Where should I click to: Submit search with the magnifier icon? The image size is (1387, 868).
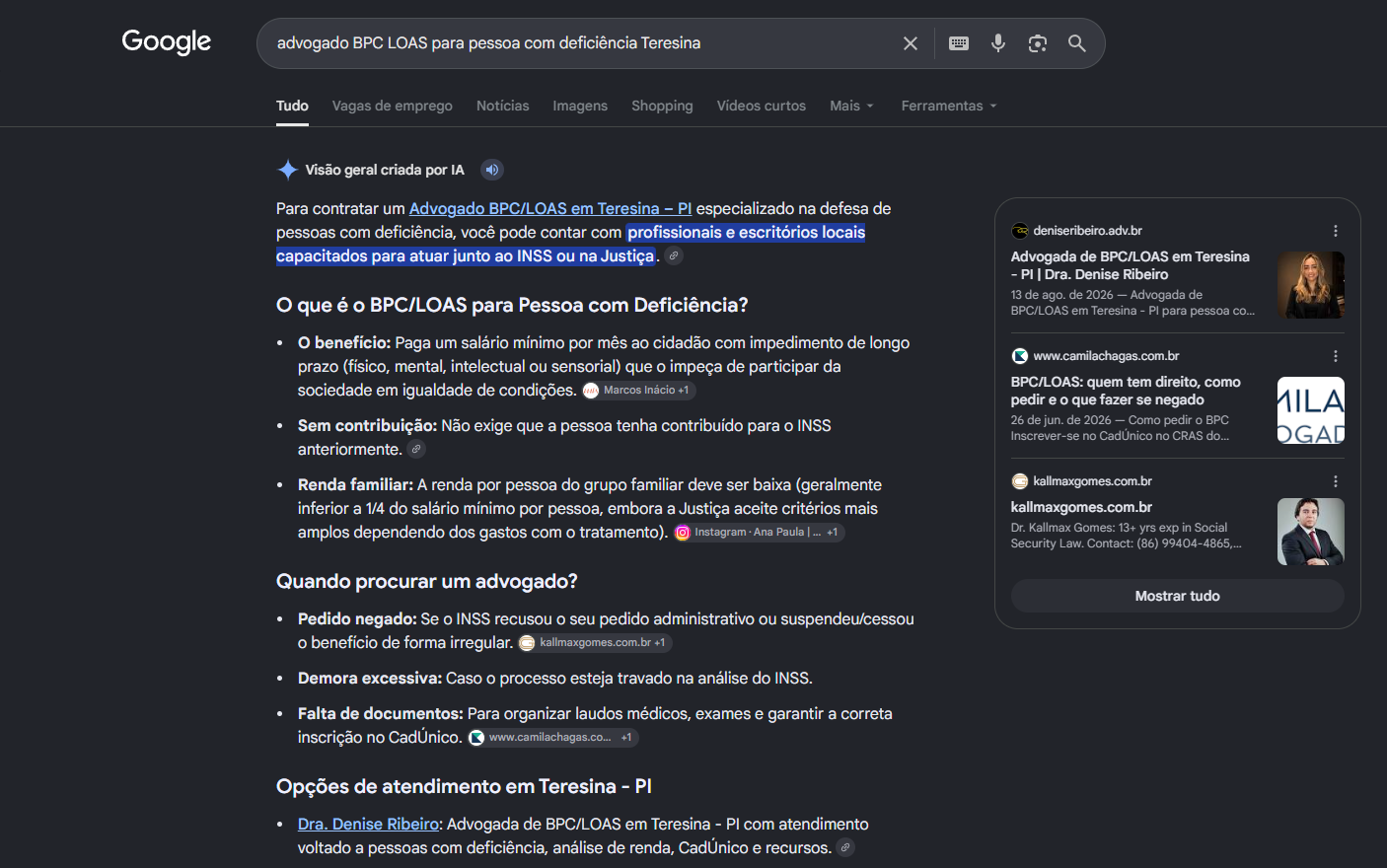tap(1076, 43)
